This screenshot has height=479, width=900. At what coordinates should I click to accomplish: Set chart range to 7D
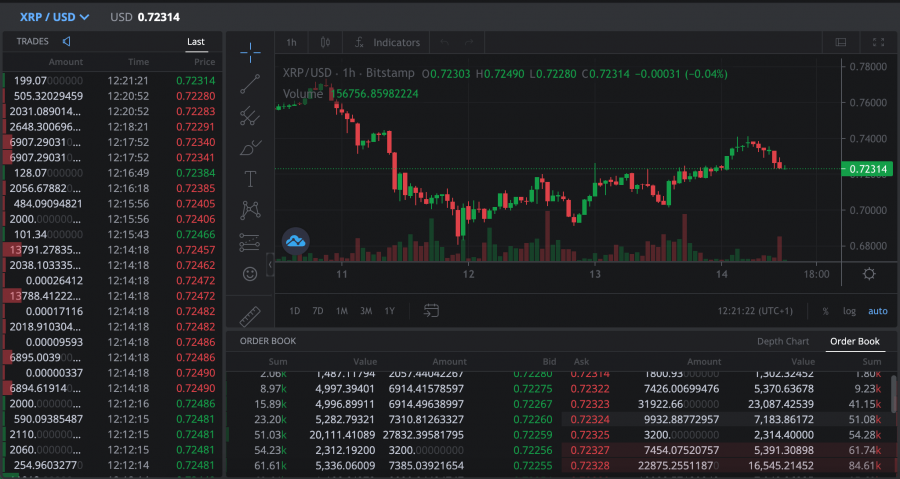[318, 311]
